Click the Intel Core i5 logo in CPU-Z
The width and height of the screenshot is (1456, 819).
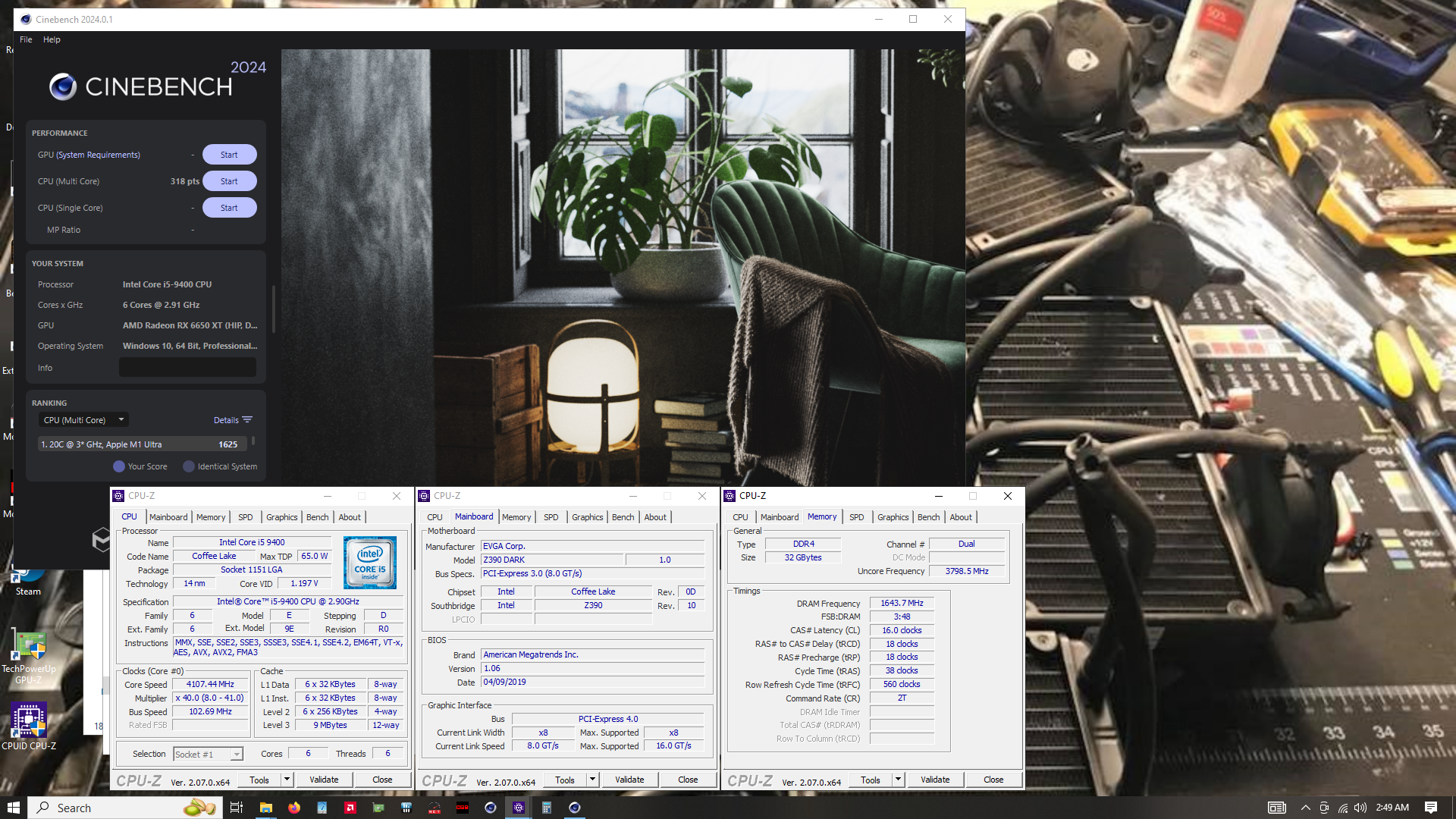click(370, 563)
